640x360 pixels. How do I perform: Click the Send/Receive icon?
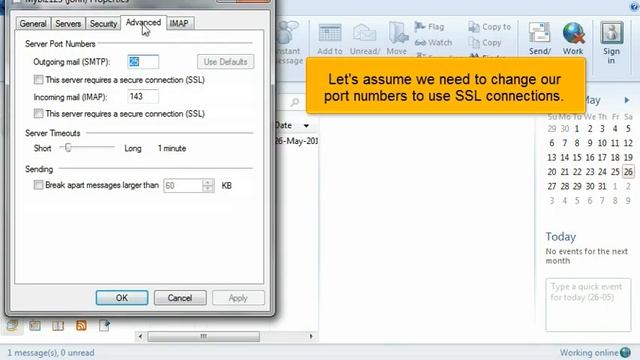click(x=540, y=33)
